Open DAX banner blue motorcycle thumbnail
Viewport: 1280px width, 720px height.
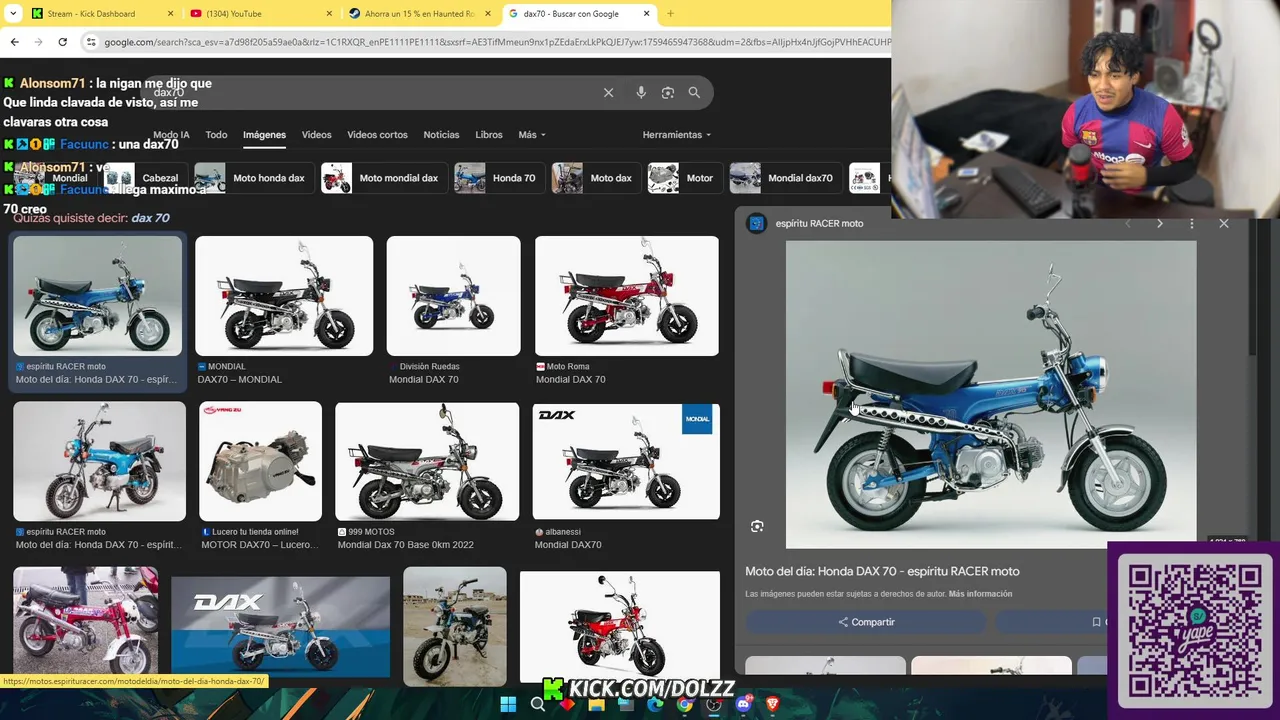280,627
